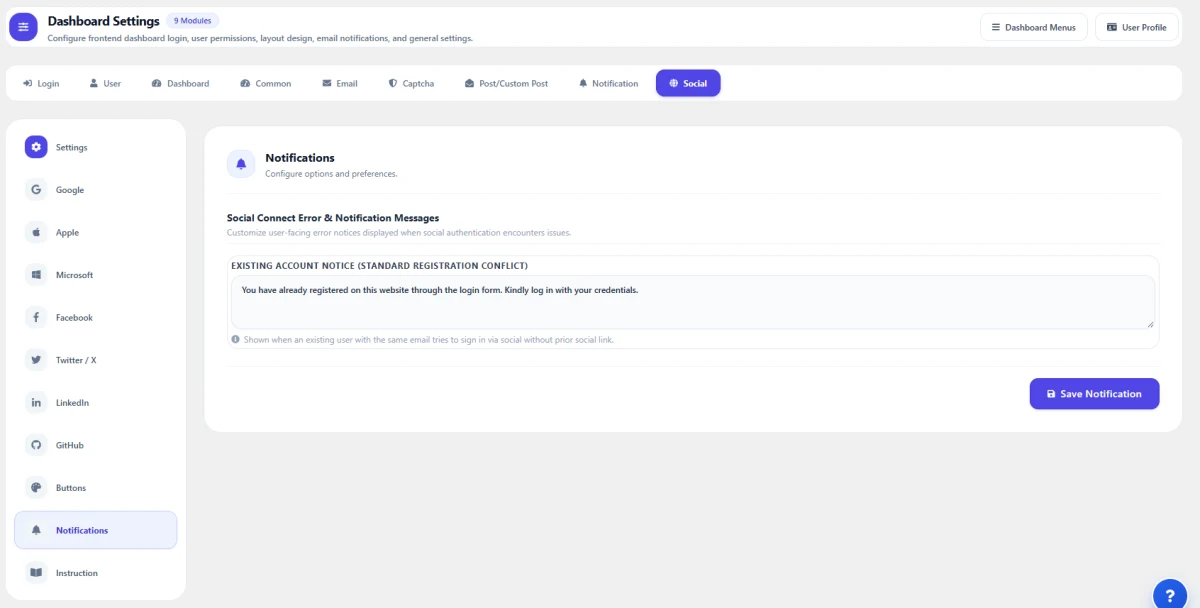Click the 9 Modules badge
The height and width of the screenshot is (608, 1200).
192,20
